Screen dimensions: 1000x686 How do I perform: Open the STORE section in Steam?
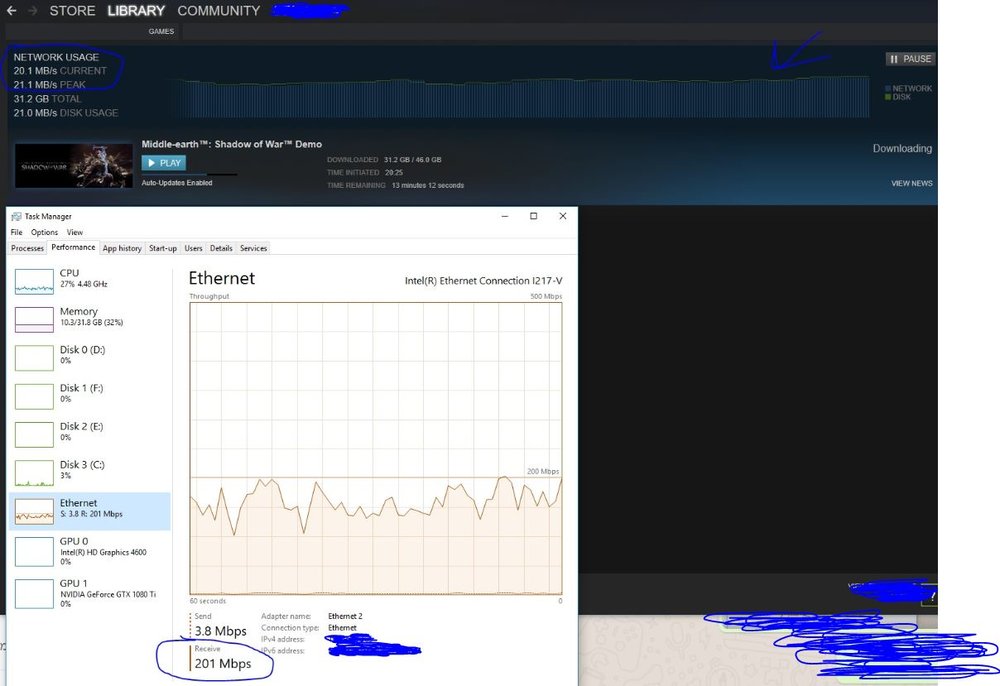click(x=72, y=11)
